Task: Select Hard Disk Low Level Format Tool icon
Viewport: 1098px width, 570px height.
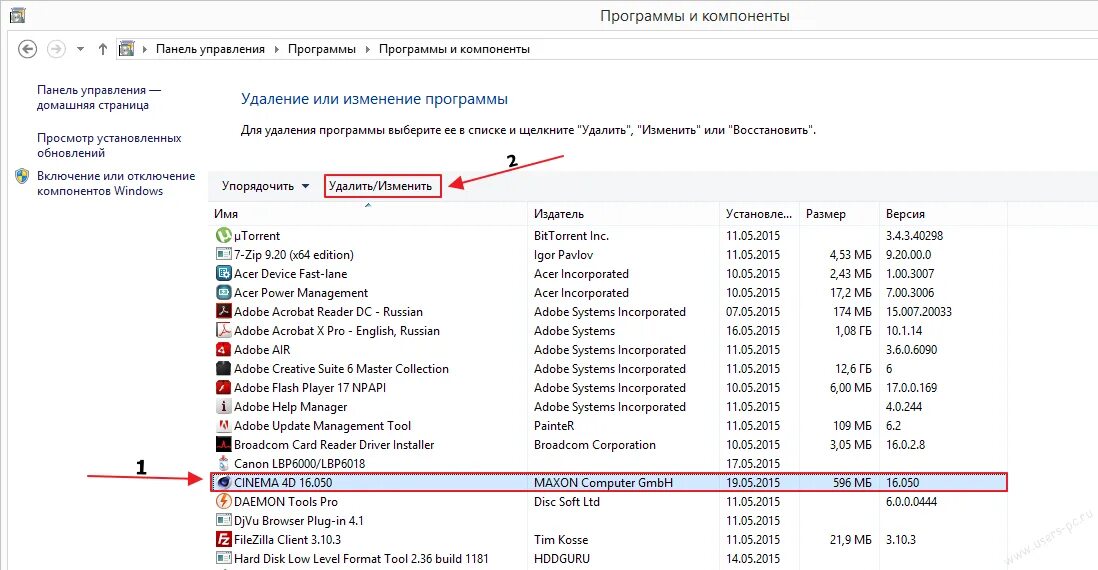Action: [223, 558]
